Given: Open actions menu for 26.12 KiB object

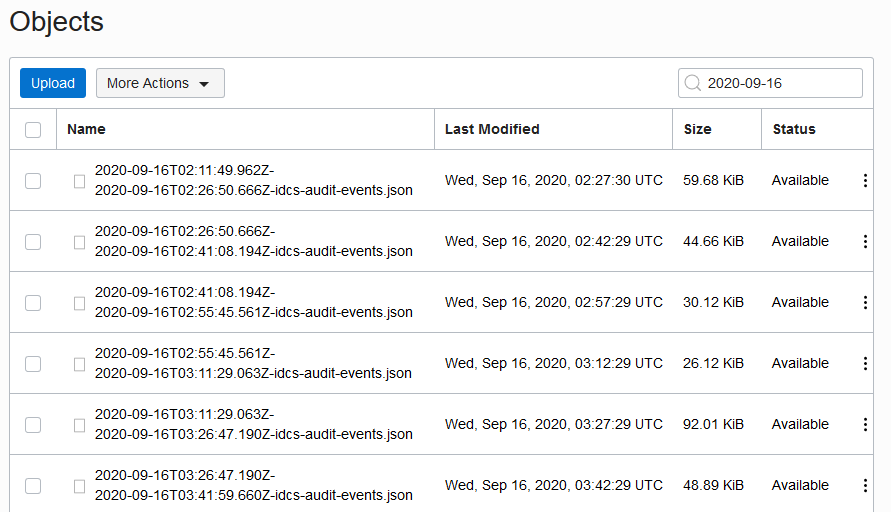Looking at the screenshot, I should 865,364.
